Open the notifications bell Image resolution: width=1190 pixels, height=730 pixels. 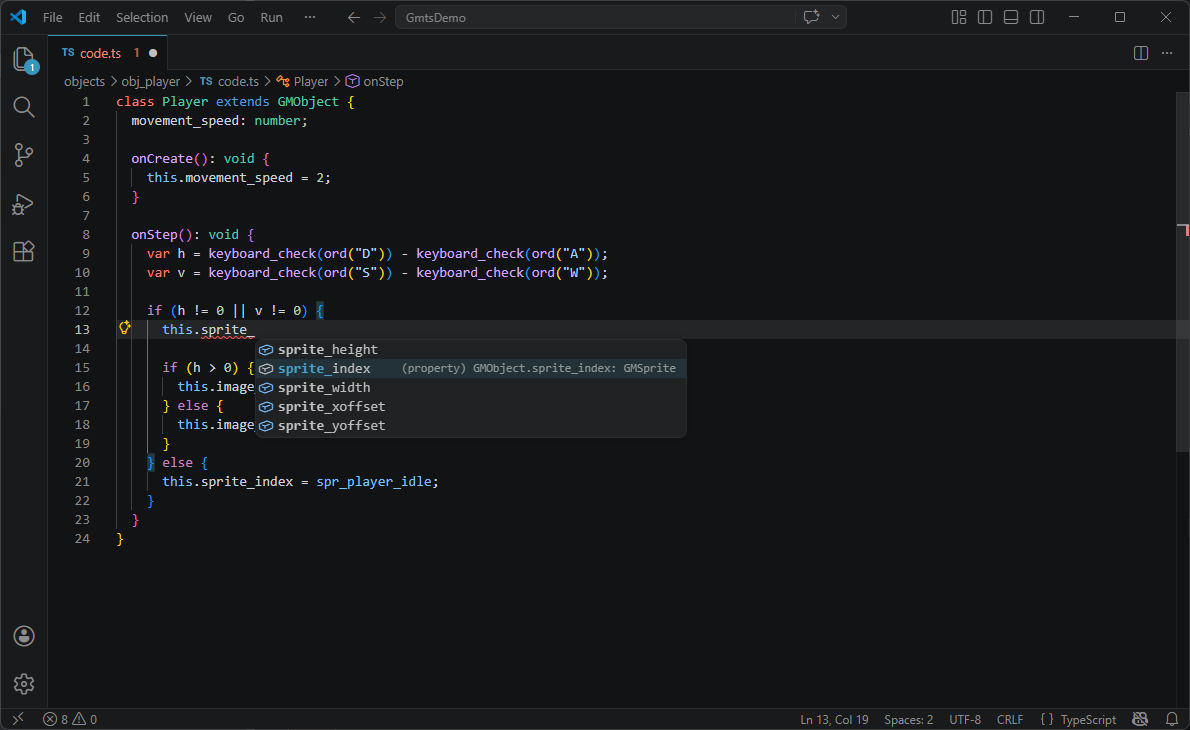(1170, 719)
